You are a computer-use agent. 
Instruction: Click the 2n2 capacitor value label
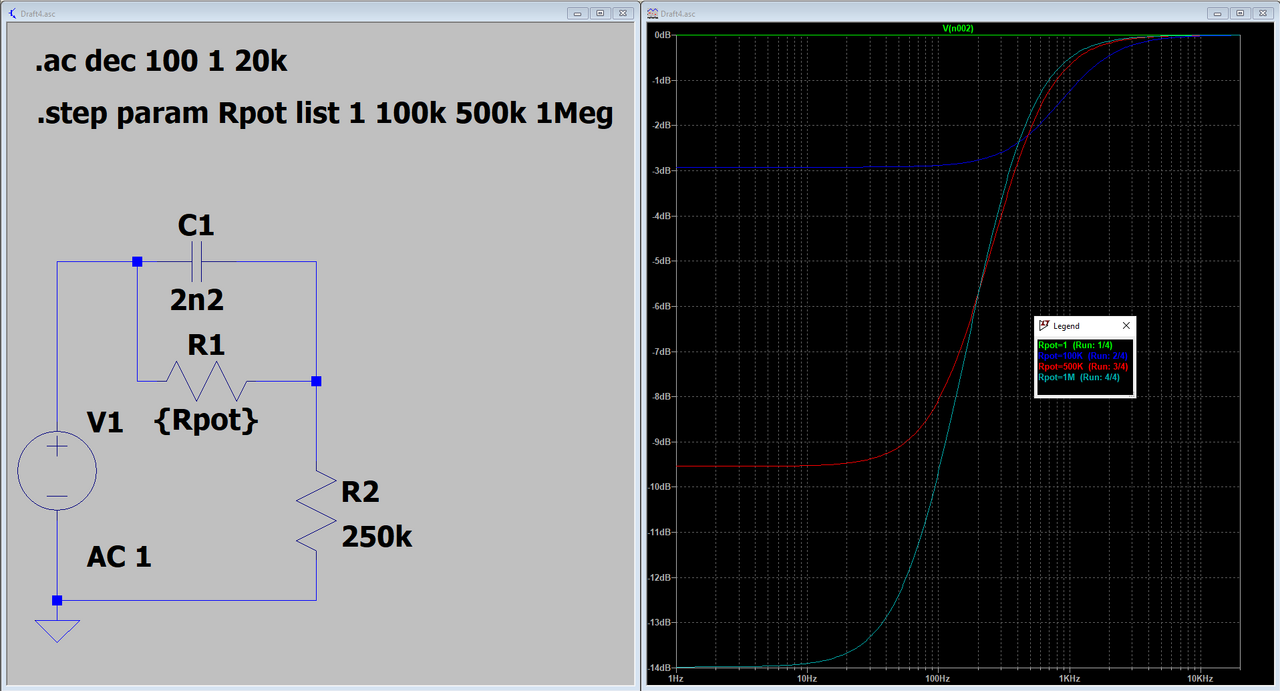click(x=196, y=299)
